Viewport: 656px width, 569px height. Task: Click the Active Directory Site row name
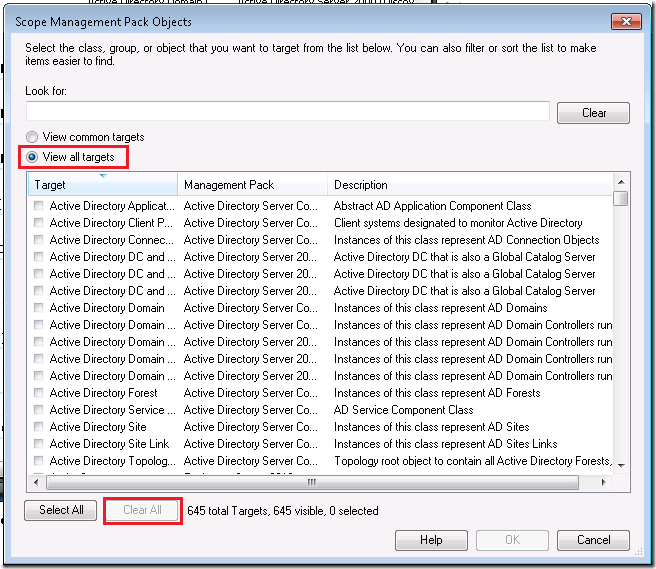point(98,427)
